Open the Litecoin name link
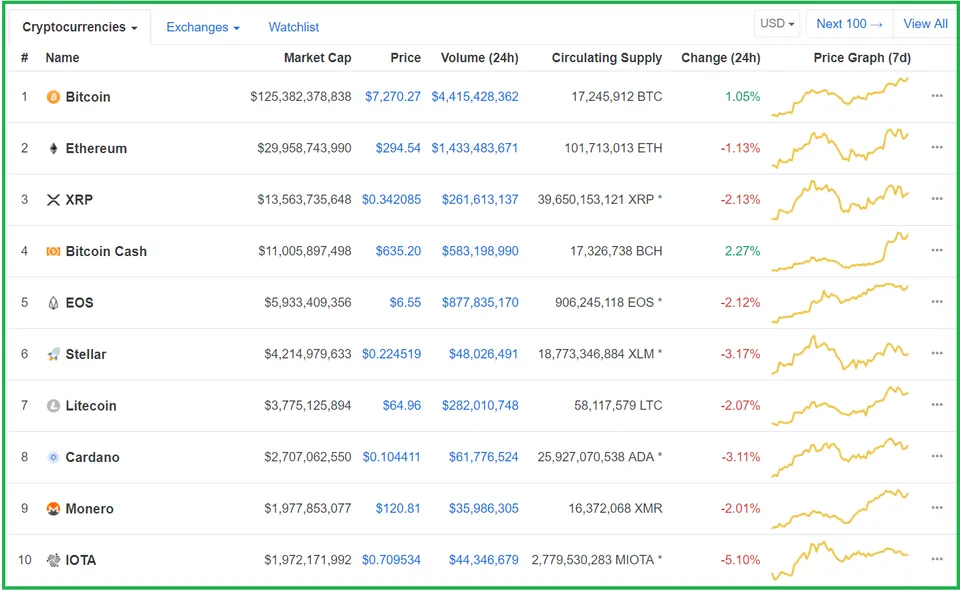This screenshot has height=591, width=960. (x=91, y=405)
